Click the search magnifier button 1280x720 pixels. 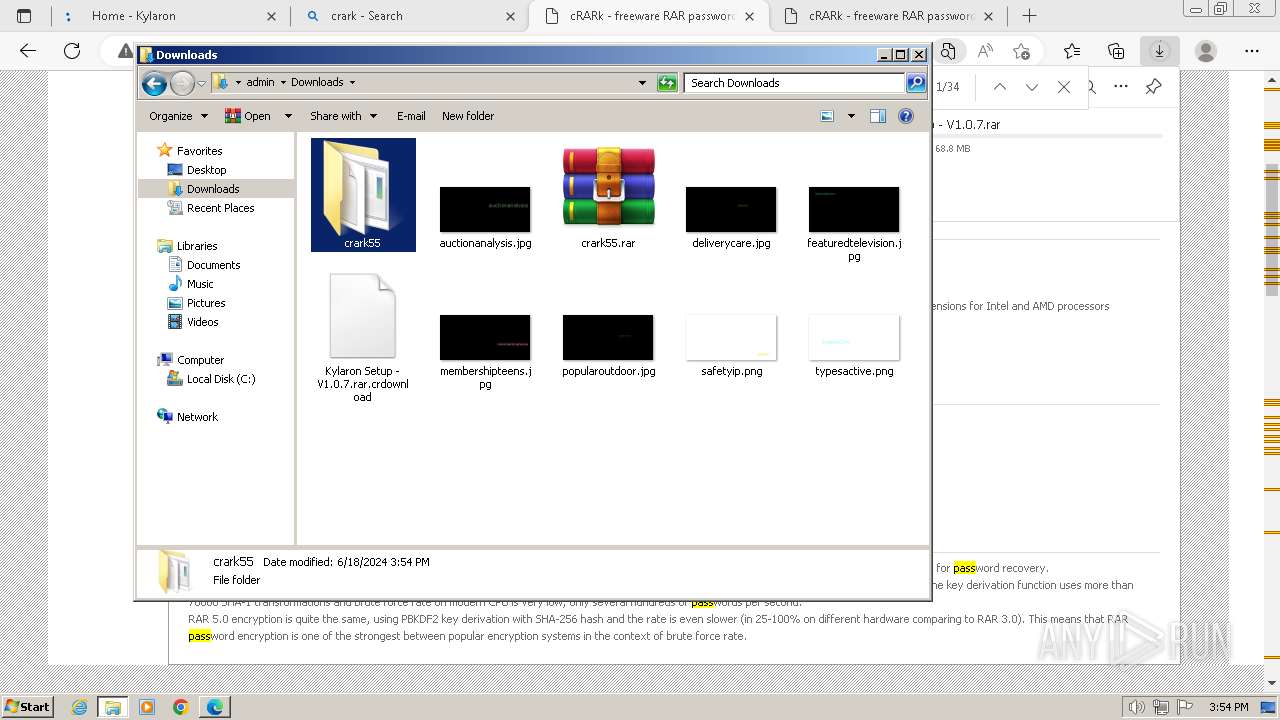click(916, 83)
